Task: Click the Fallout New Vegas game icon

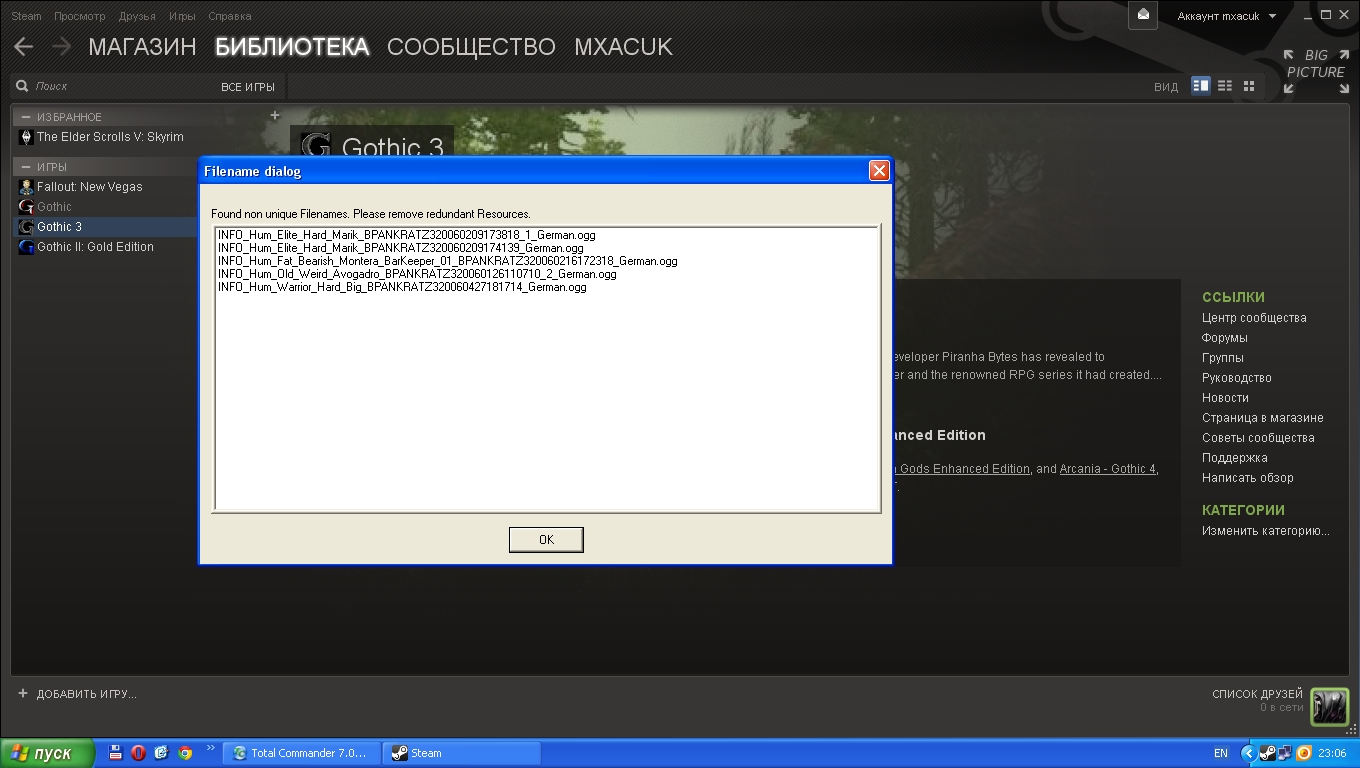Action: pyautogui.click(x=26, y=187)
